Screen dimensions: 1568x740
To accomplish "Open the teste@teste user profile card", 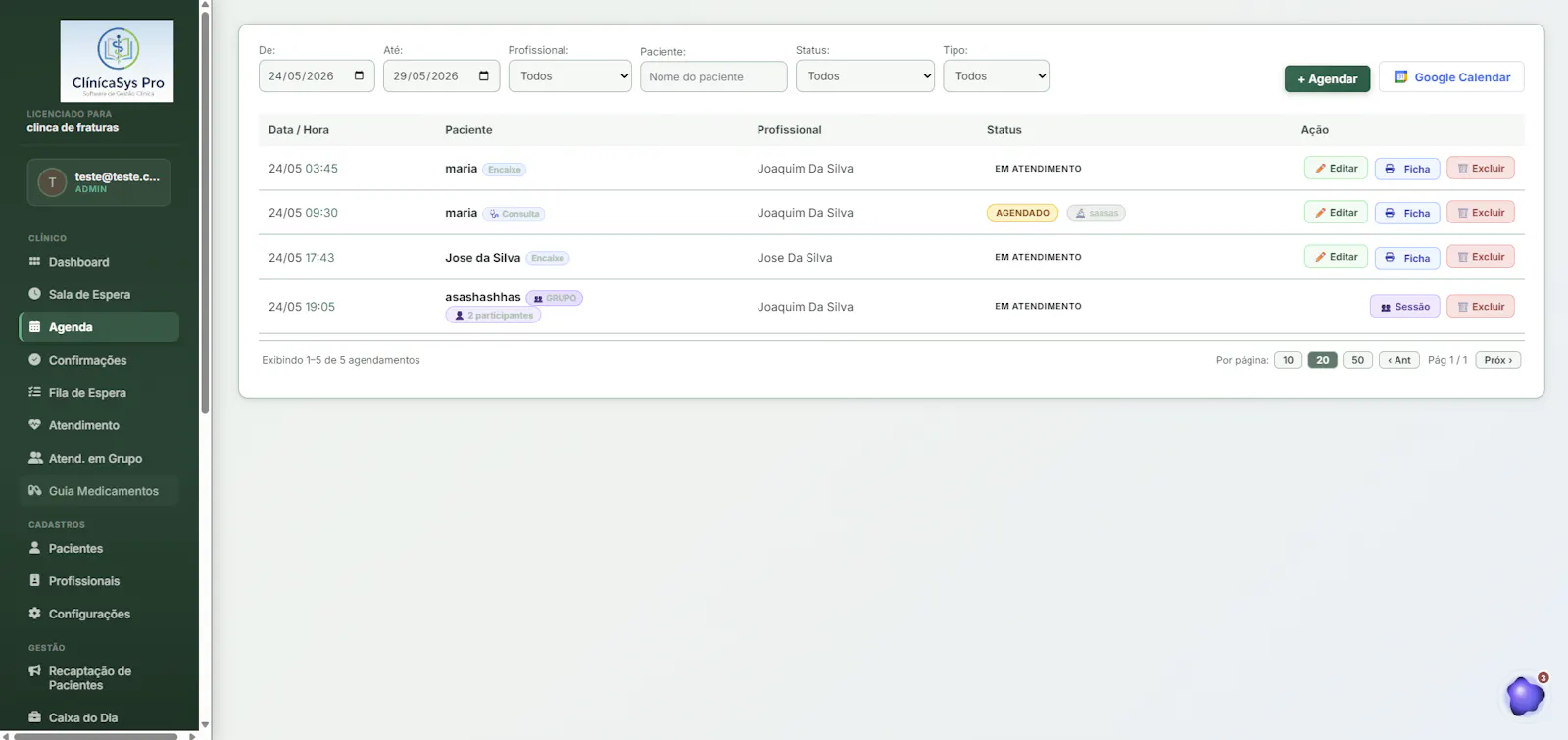I will [99, 182].
